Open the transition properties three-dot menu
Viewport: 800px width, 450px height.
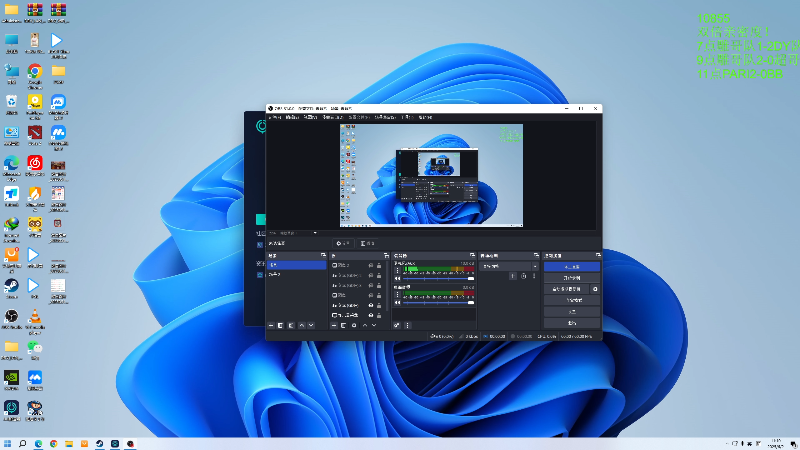pos(534,276)
